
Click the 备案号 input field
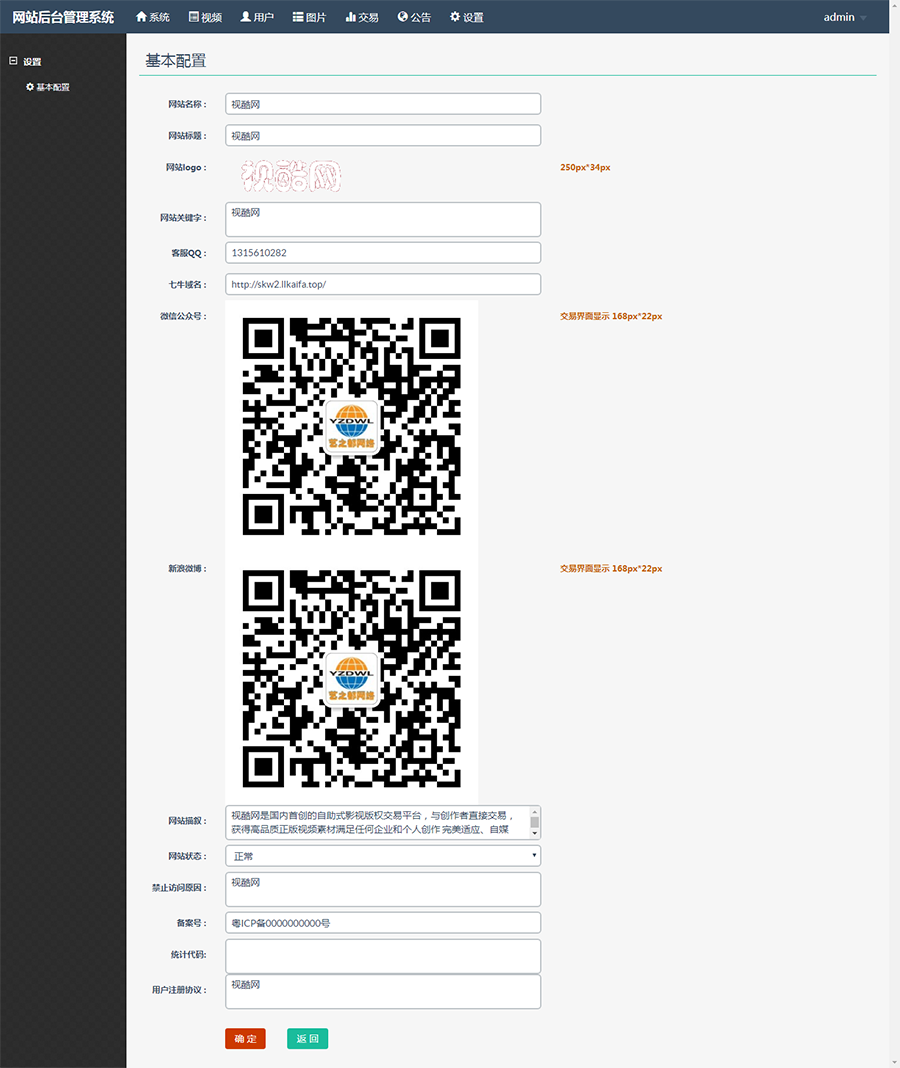point(383,923)
